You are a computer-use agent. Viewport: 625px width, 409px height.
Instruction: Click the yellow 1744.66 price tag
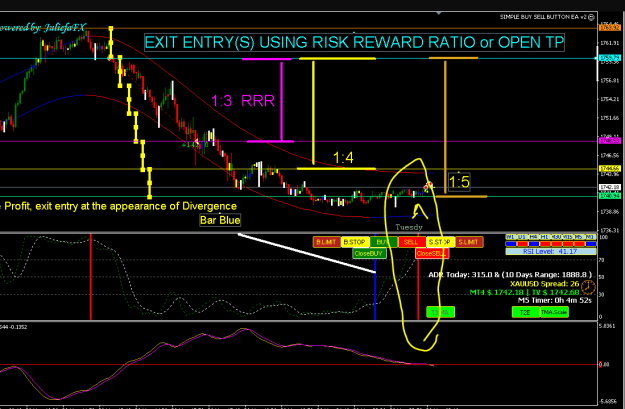[610, 169]
